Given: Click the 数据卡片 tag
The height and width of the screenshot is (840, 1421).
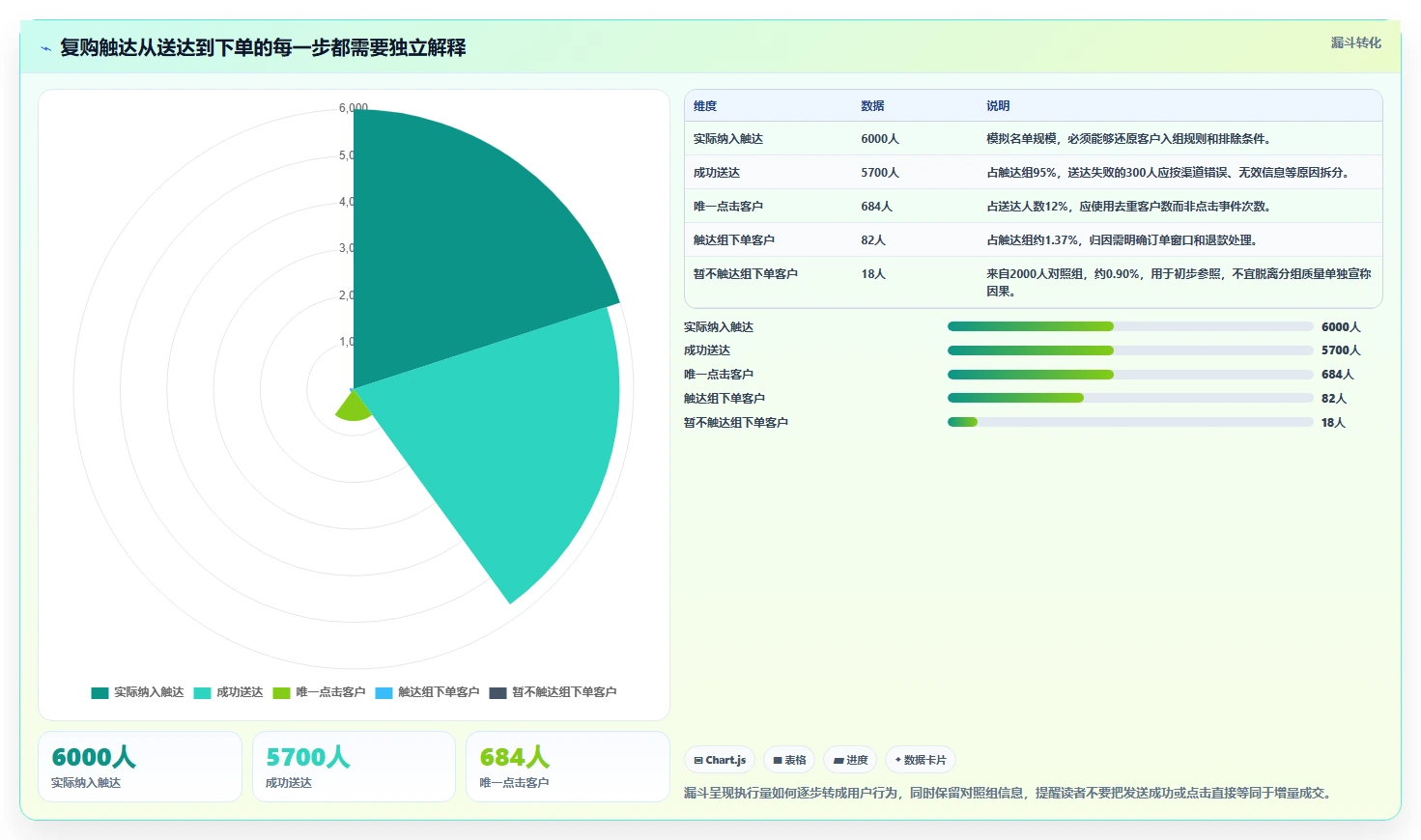Looking at the screenshot, I should click(x=921, y=760).
